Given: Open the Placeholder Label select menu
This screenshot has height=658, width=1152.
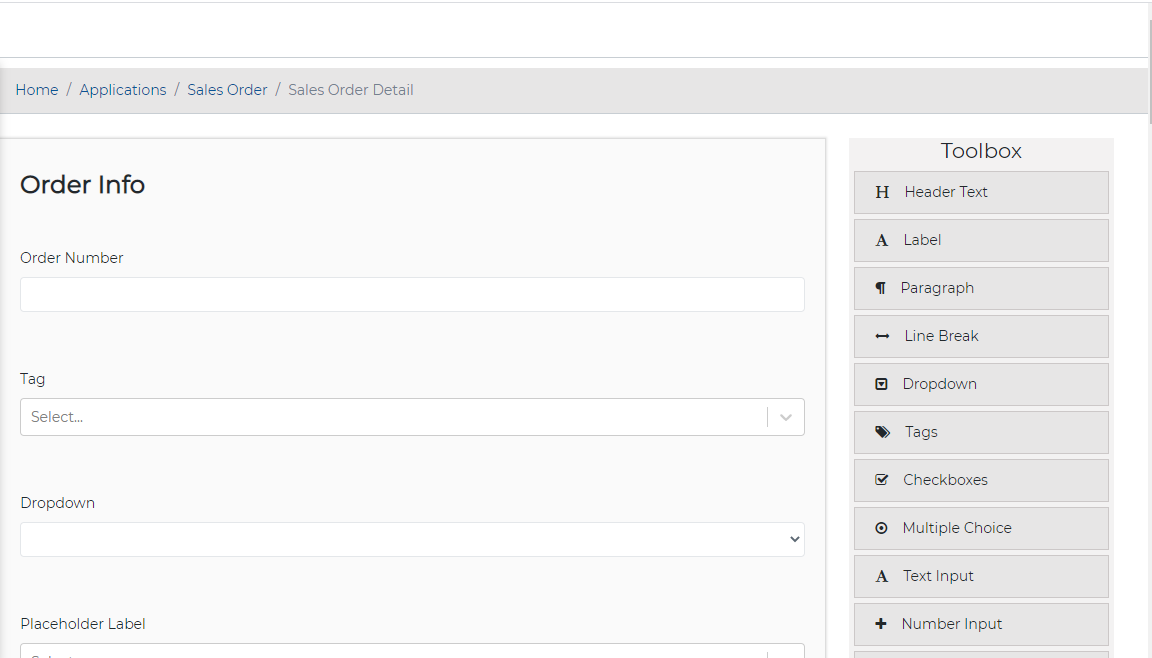Looking at the screenshot, I should pyautogui.click(x=412, y=652).
